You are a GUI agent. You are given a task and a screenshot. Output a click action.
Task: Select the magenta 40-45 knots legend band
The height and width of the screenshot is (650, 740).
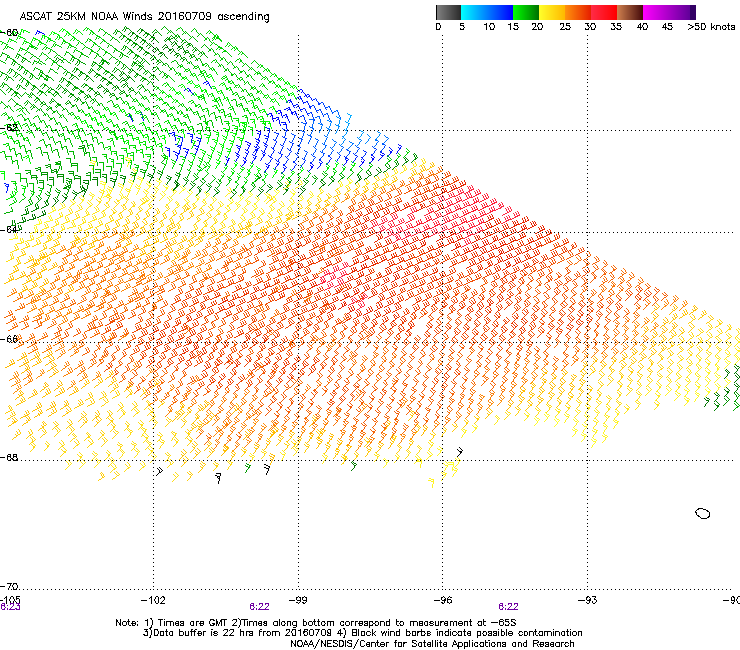(x=656, y=12)
